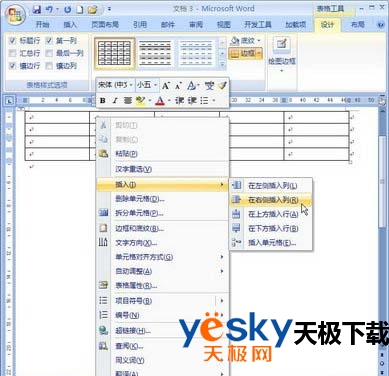Select 插入单元格 insert cells option
This screenshot has width=389, height=376.
pyautogui.click(x=272, y=243)
